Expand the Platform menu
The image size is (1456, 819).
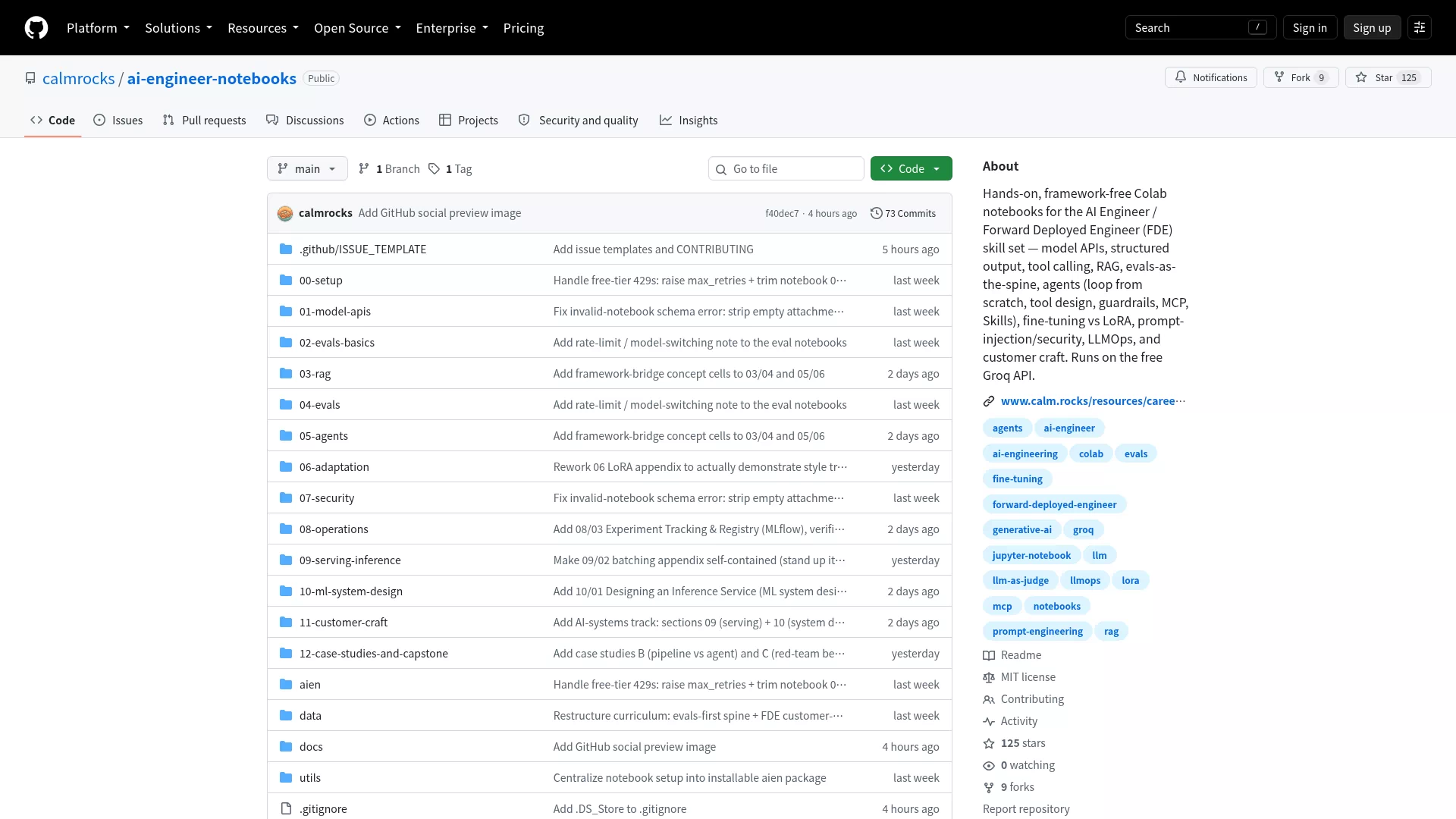[x=98, y=28]
